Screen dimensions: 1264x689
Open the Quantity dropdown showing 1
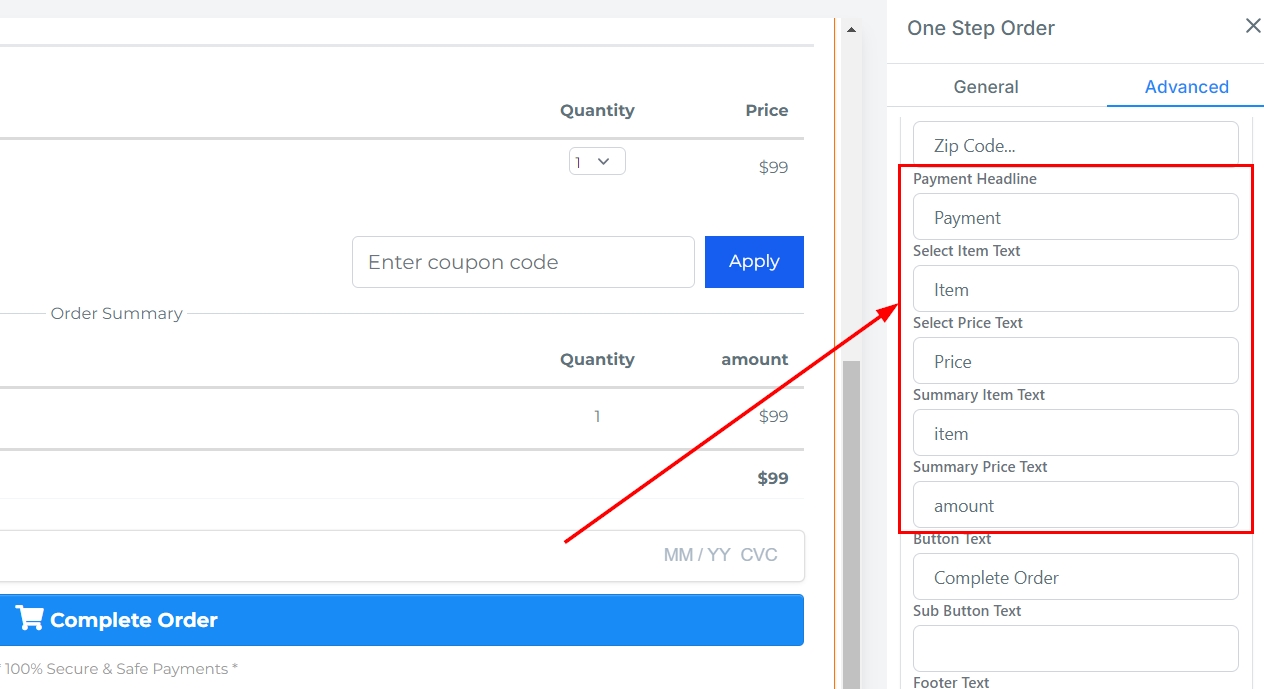pyautogui.click(x=597, y=161)
